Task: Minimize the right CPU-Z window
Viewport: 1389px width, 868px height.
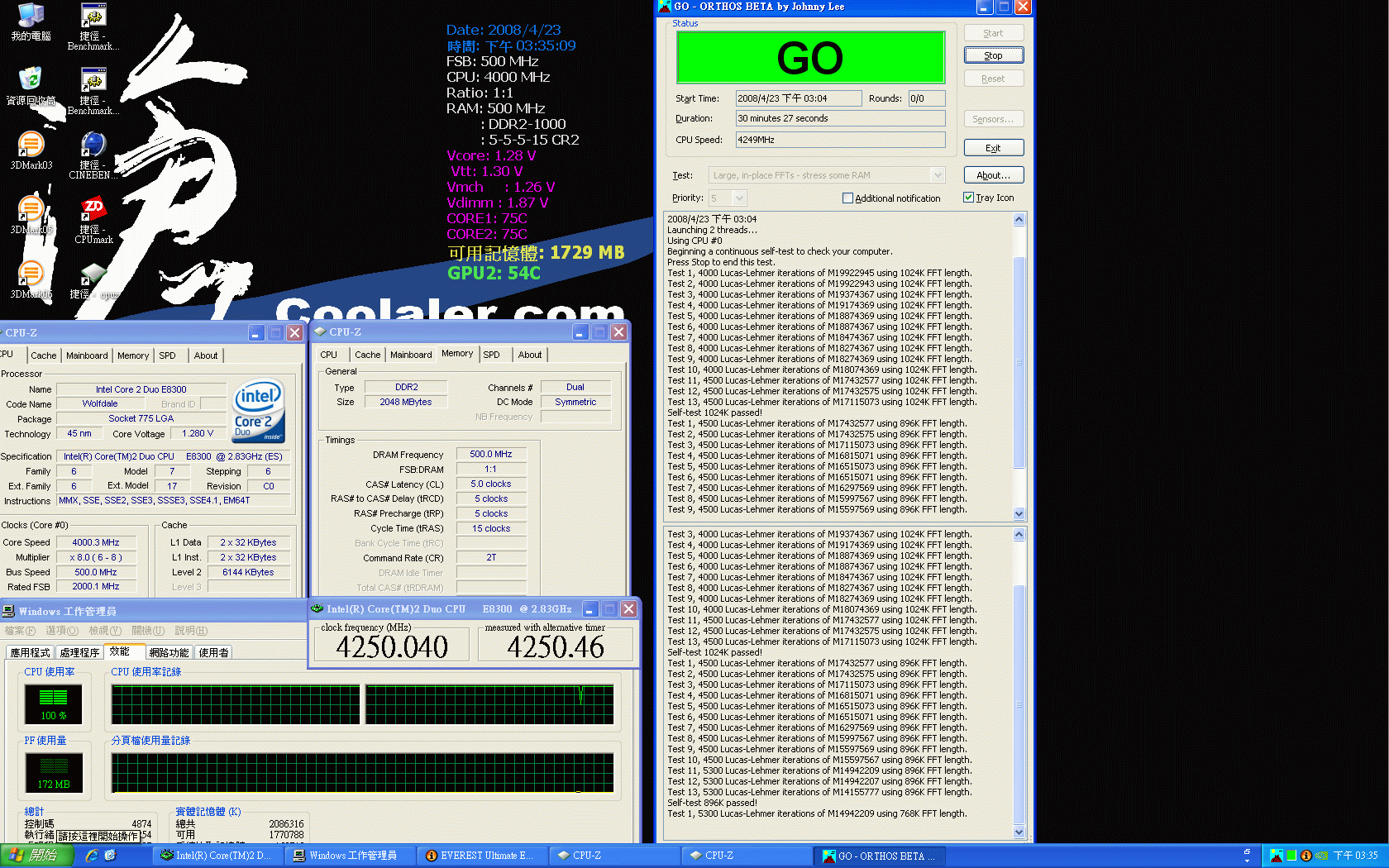Action: point(580,332)
